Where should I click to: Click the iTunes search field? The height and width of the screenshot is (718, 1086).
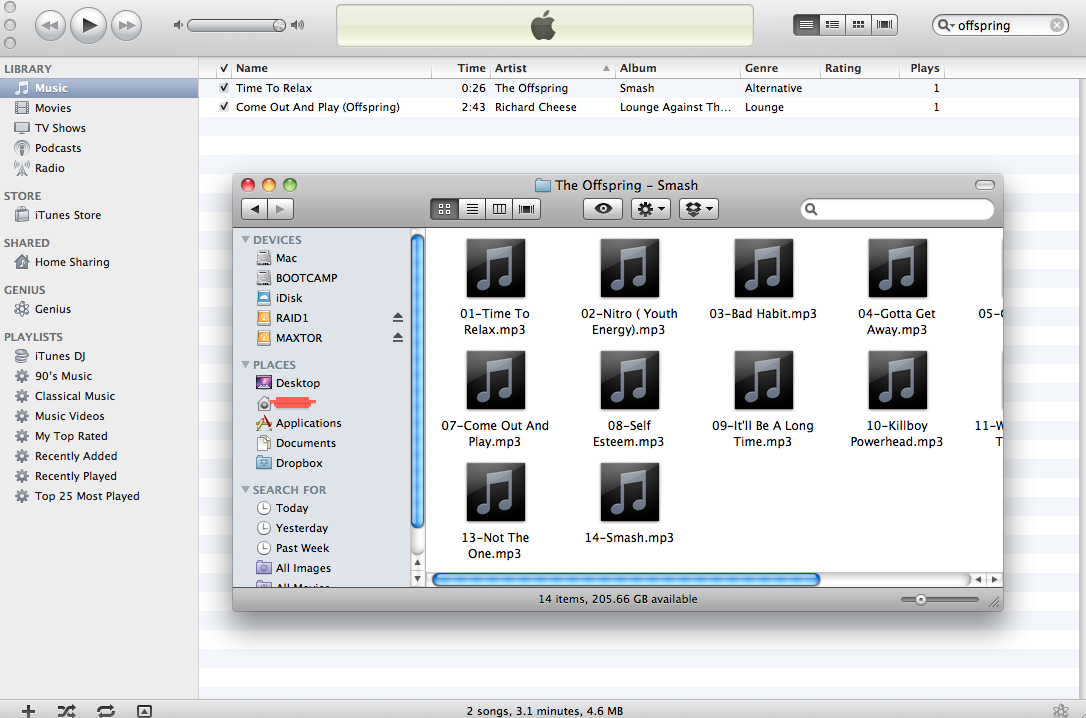(x=1001, y=25)
